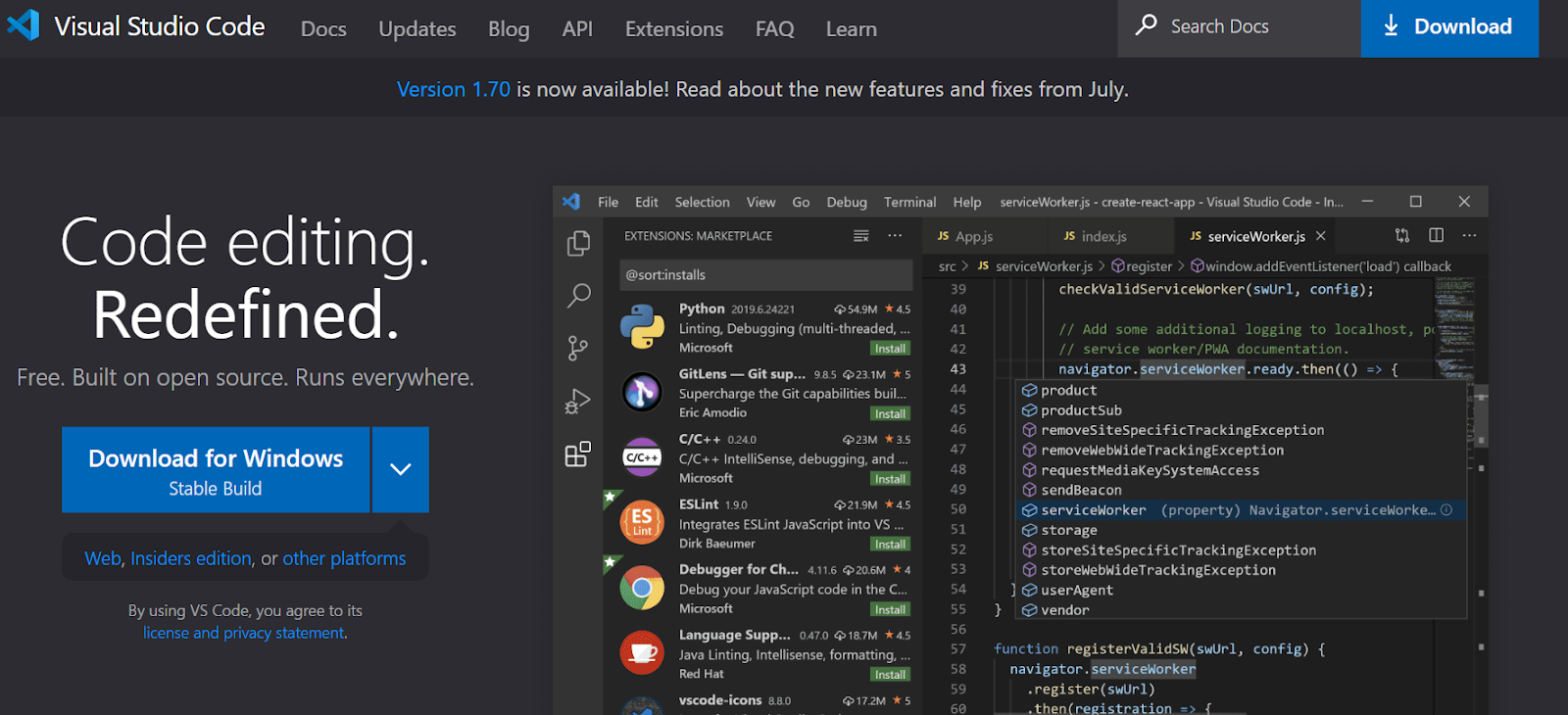Select serviceWorker in the autocomplete list
1568x715 pixels.
1093,510
